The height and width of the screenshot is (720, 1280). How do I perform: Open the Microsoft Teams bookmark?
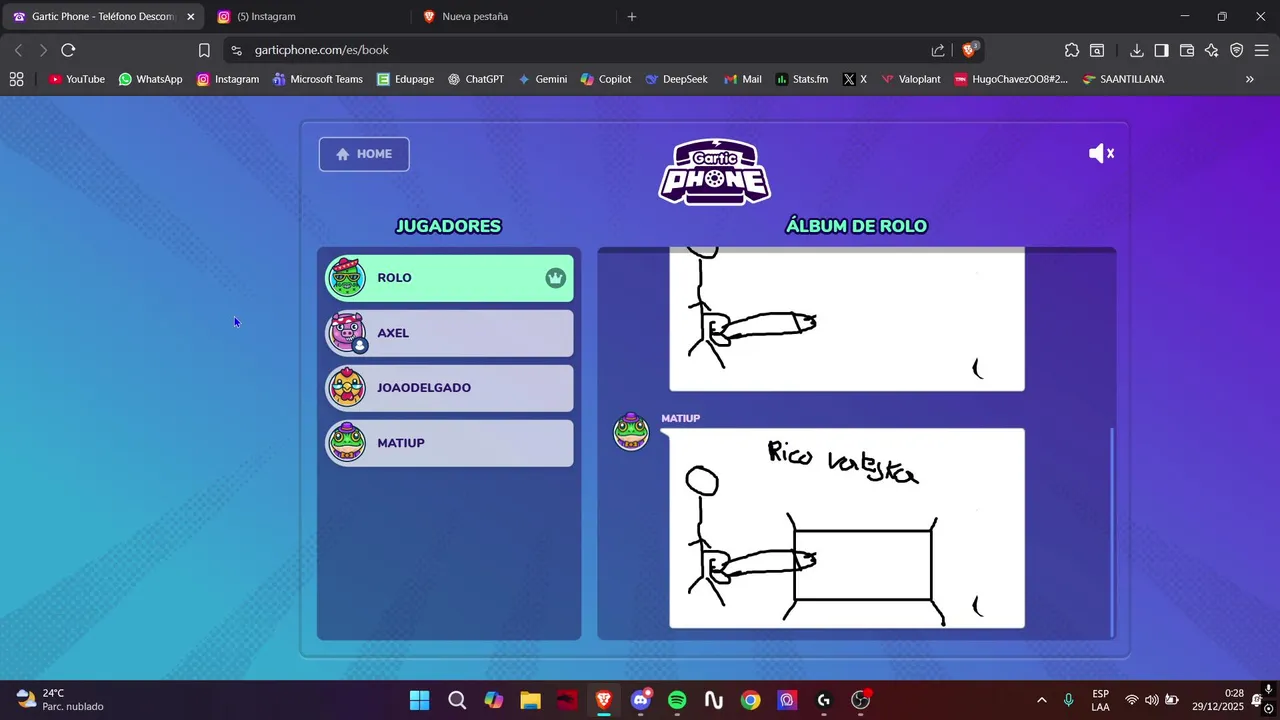coord(317,79)
